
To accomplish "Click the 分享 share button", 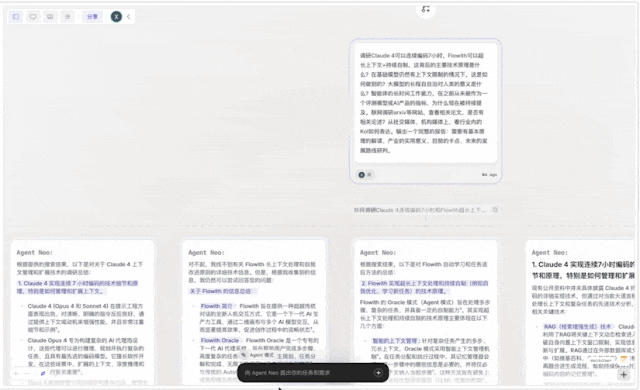I will (x=92, y=17).
